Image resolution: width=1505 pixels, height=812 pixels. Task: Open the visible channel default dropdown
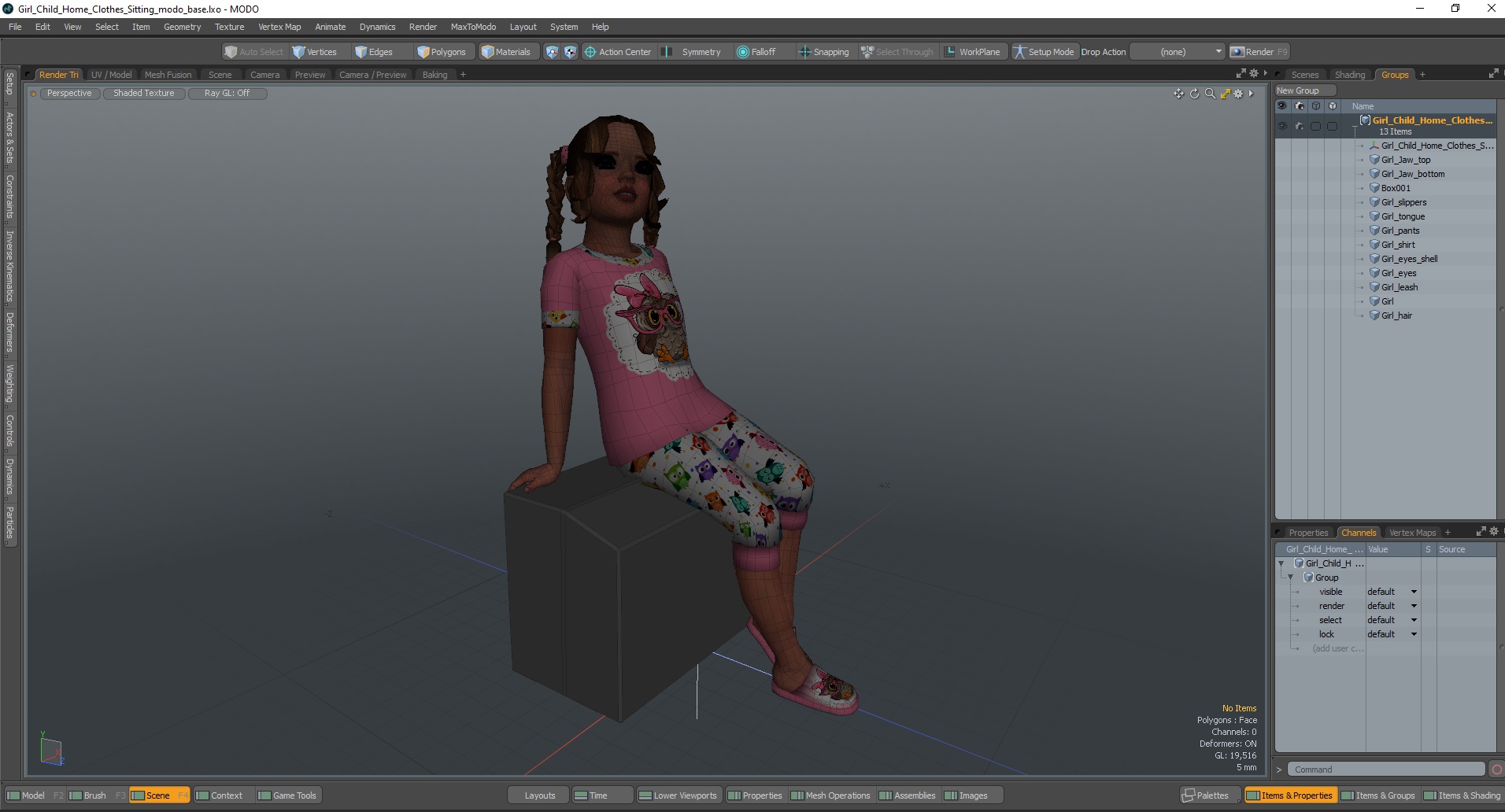point(1392,592)
